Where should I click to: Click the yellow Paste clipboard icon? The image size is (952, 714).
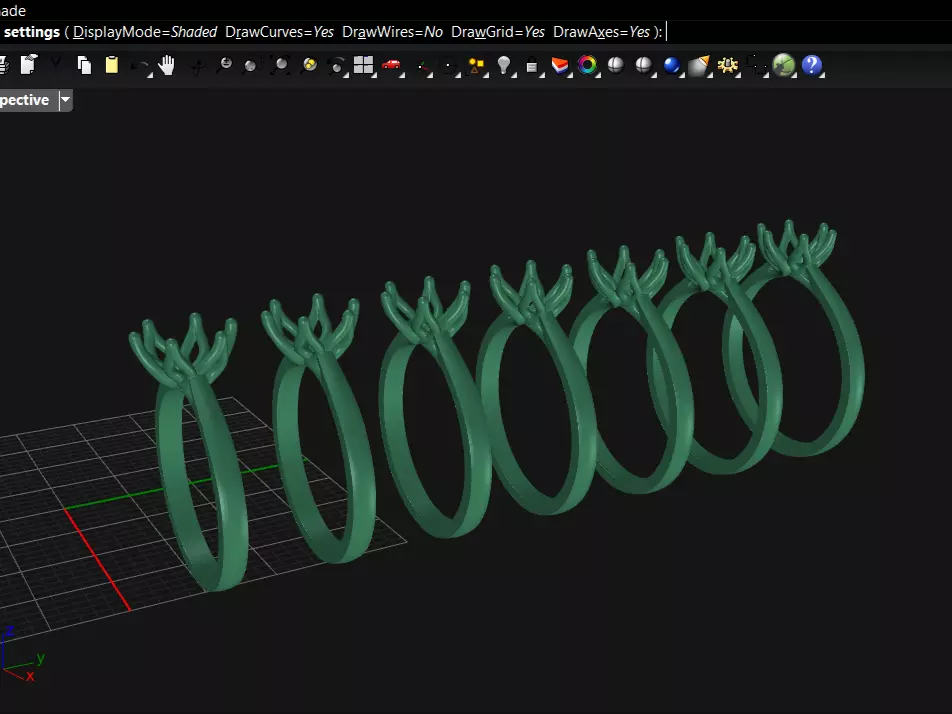coord(112,65)
